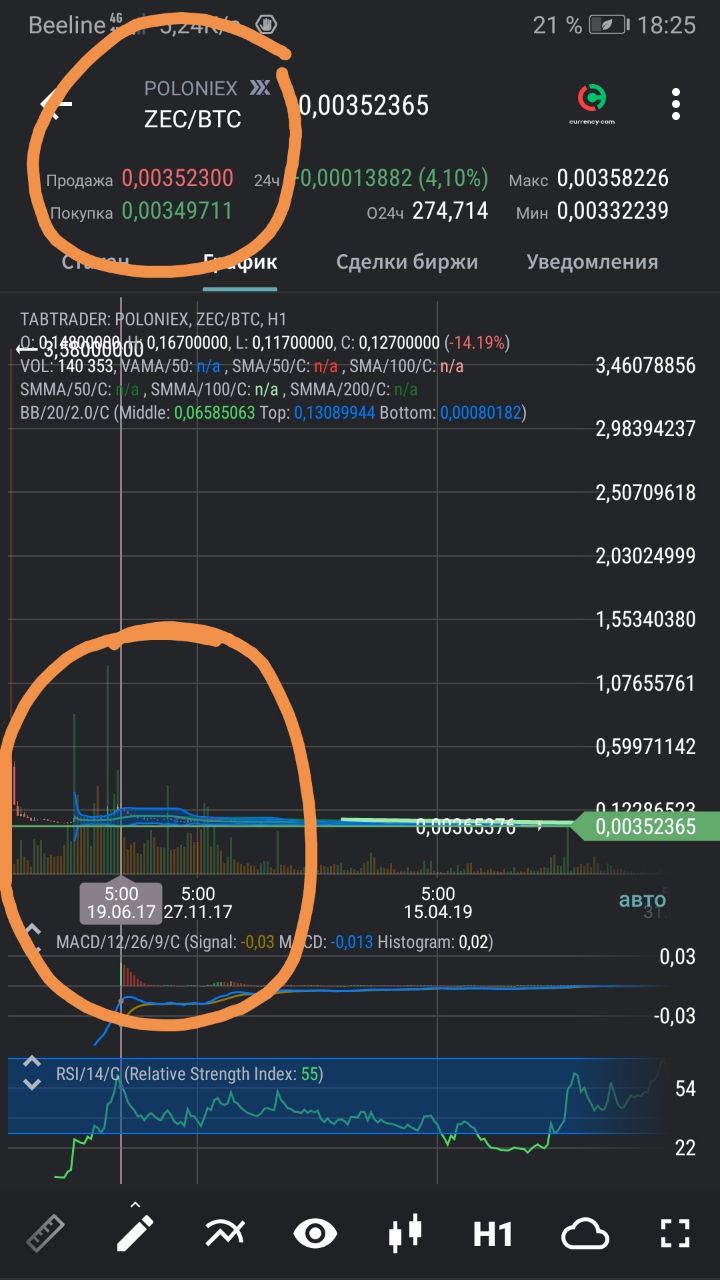Tap the battery icon in status bar
Screen dimensions: 720x1280
(x=609, y=25)
